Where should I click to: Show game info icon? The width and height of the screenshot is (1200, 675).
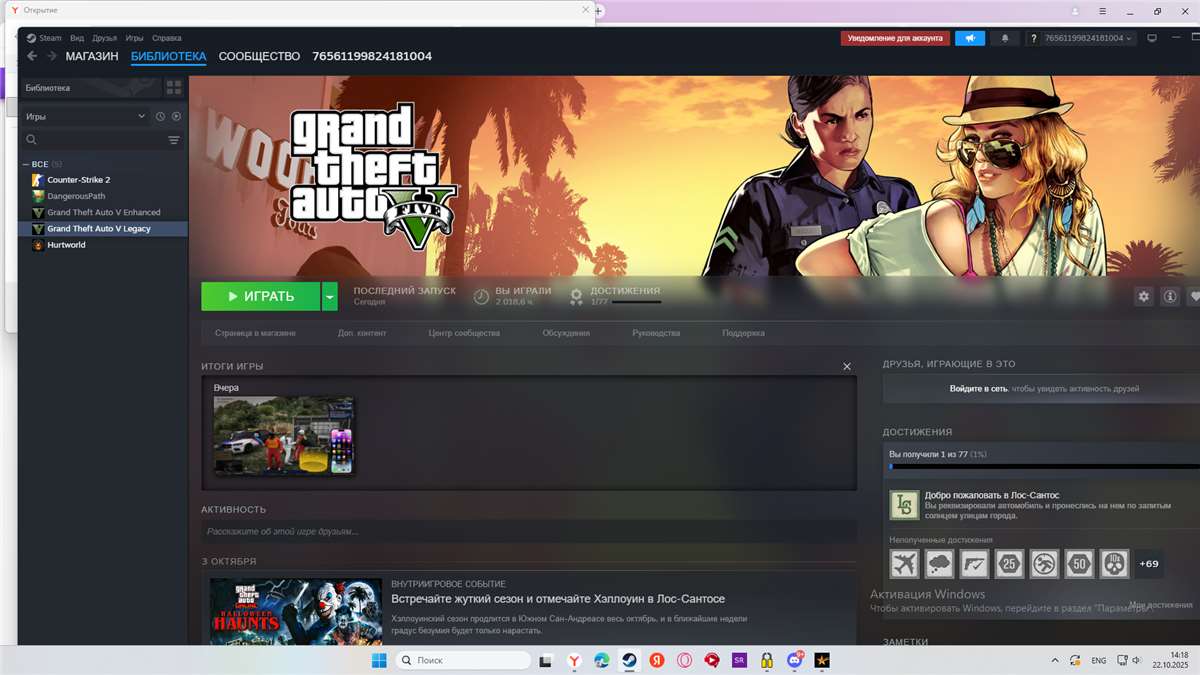click(1169, 296)
